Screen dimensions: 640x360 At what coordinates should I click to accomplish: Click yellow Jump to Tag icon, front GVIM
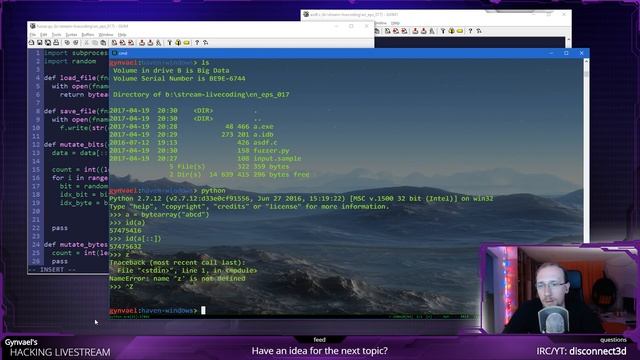(187, 42)
